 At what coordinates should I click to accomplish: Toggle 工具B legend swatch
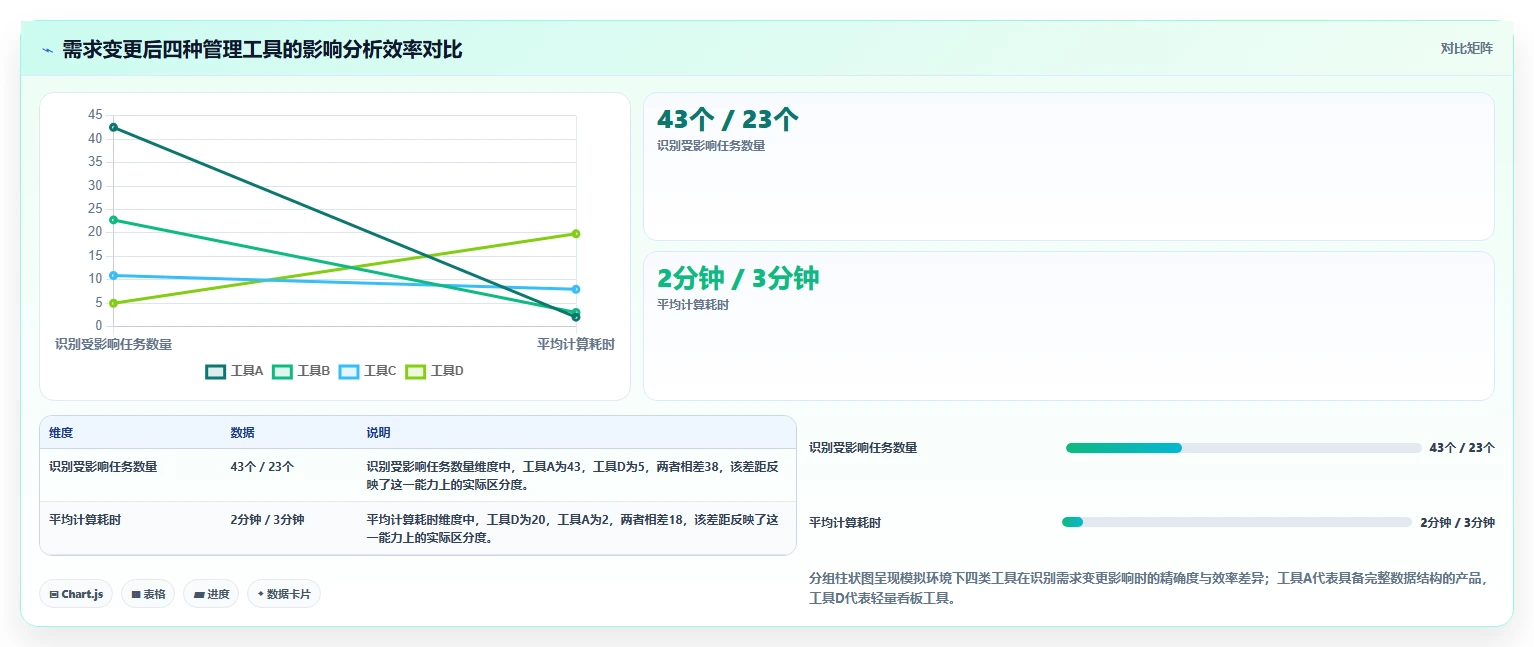click(x=282, y=371)
